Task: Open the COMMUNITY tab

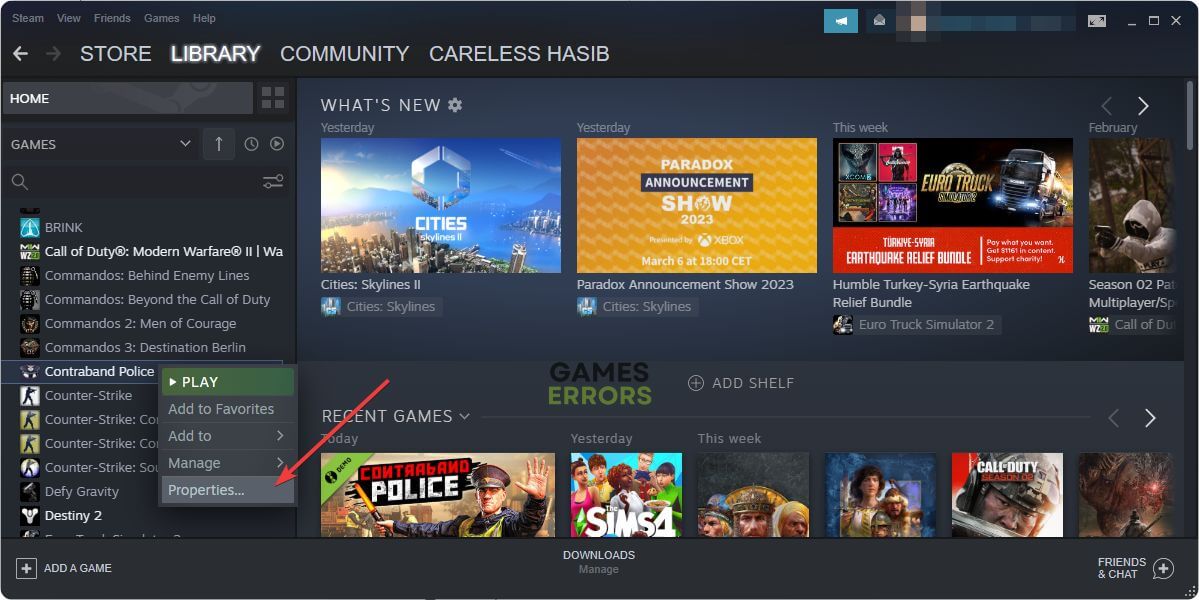Action: pyautogui.click(x=344, y=54)
